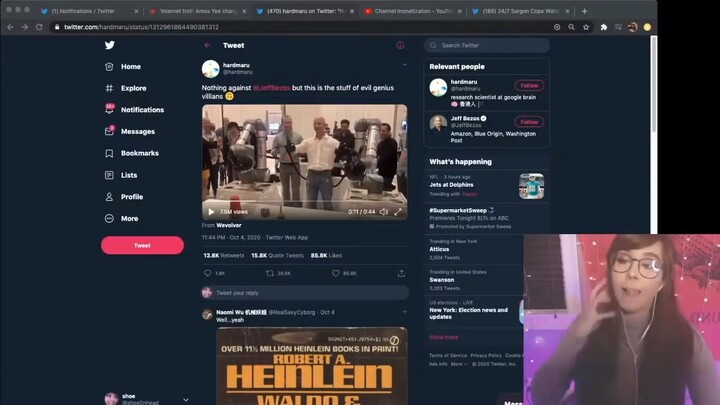The width and height of the screenshot is (720, 405).
Task: Open the browser extensions puzzle icon
Action: [x=604, y=27]
